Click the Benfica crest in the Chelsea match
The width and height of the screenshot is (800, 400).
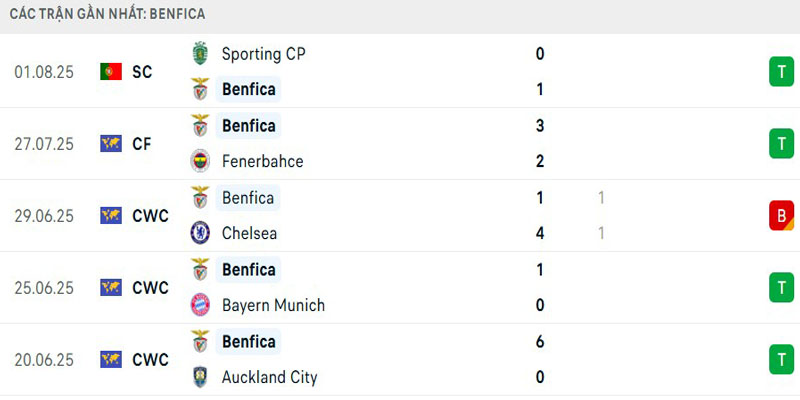[201, 198]
